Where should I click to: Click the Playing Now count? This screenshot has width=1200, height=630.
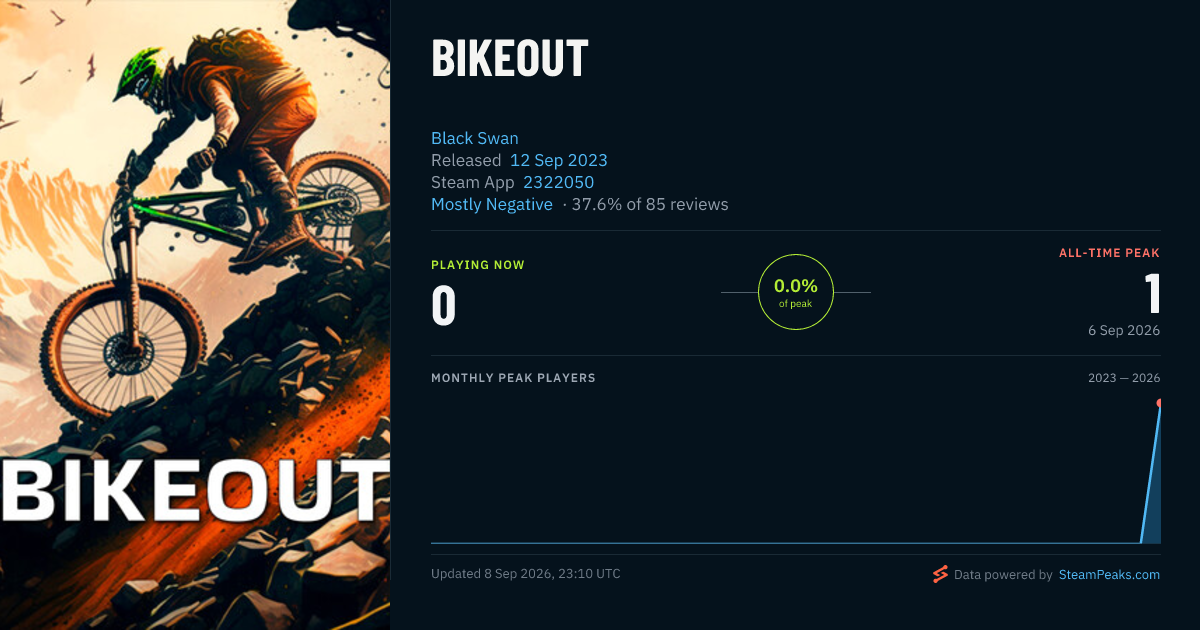pos(444,306)
